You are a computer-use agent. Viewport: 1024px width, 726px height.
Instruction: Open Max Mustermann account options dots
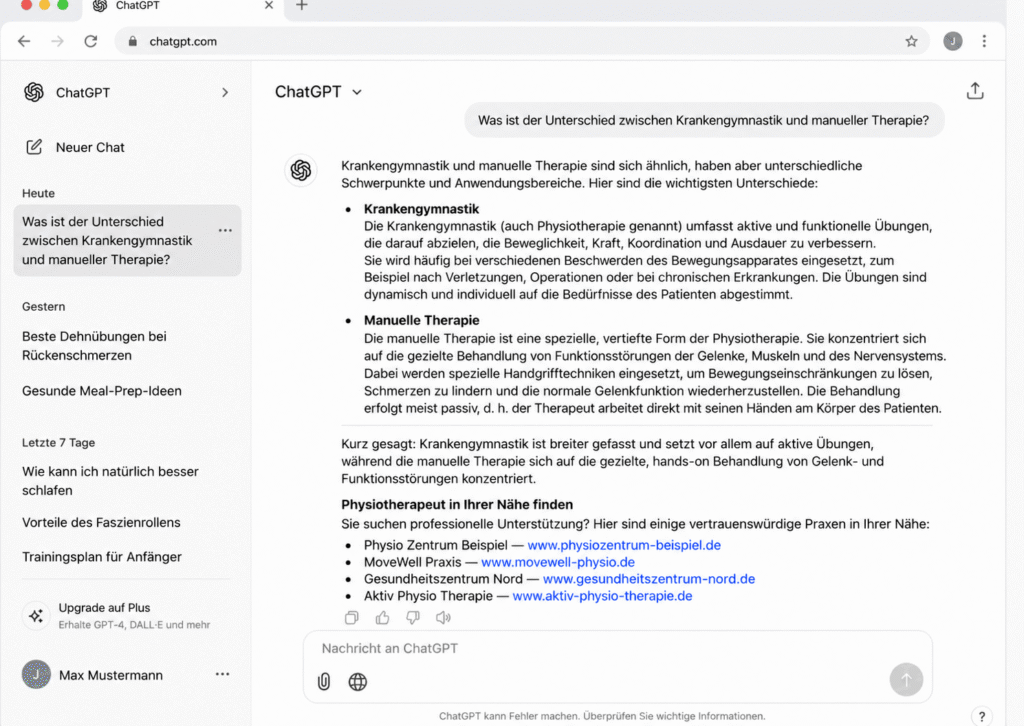(x=222, y=674)
